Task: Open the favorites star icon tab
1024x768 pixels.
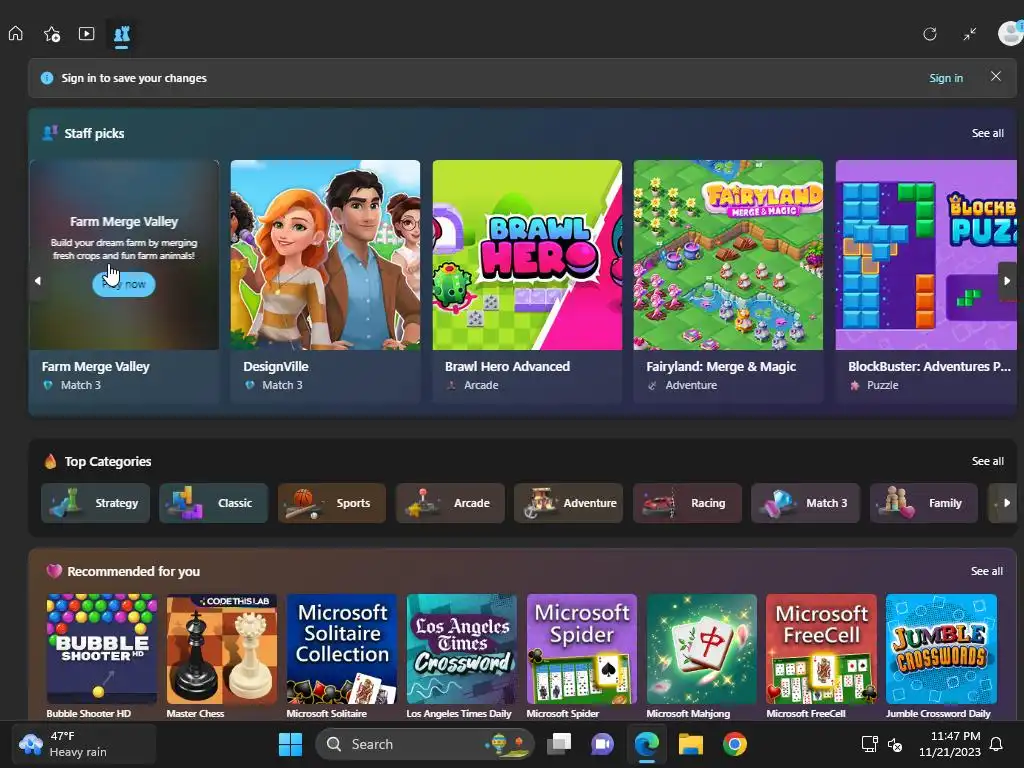Action: coord(52,34)
